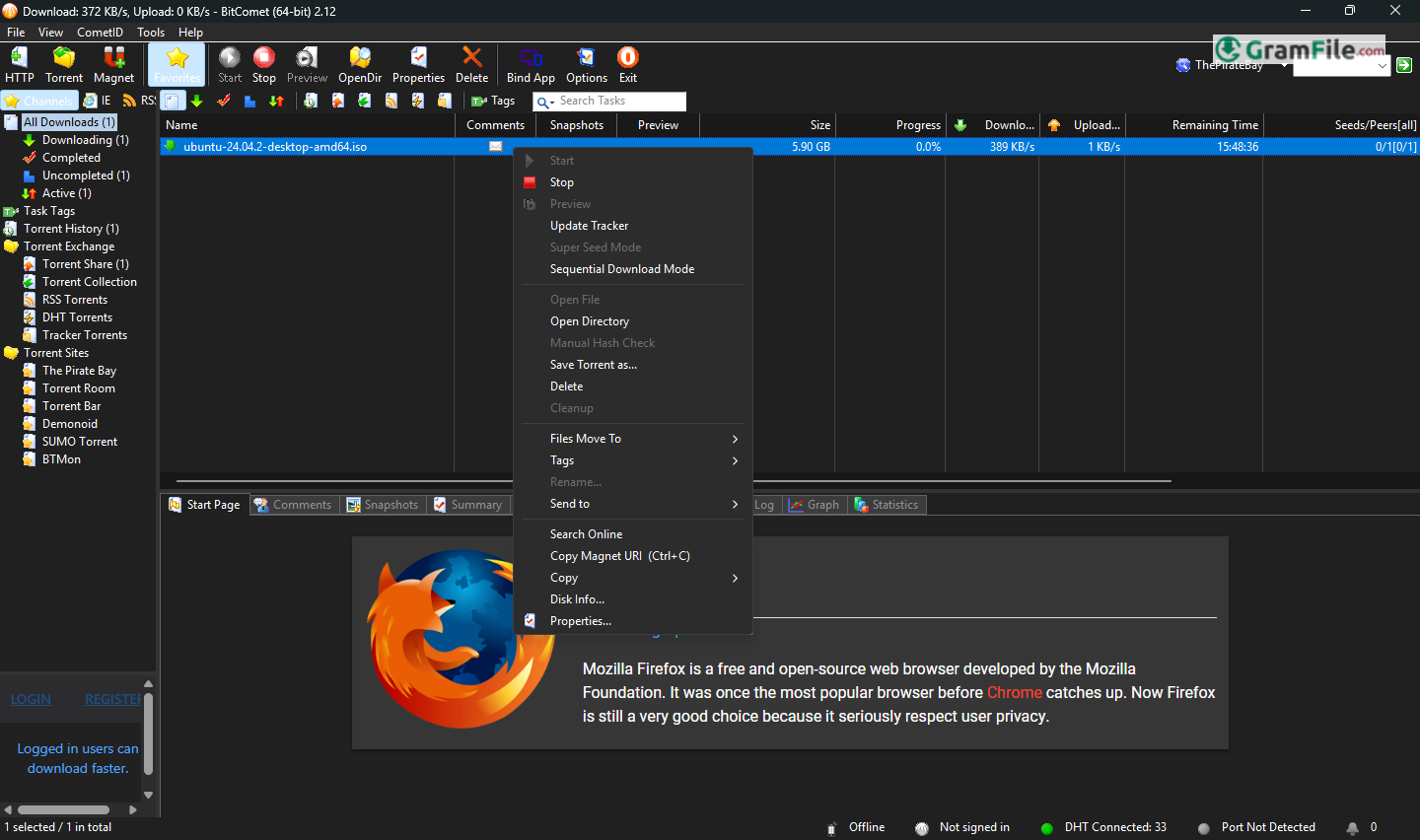Select All Downloads (1) in sidebar

click(69, 122)
